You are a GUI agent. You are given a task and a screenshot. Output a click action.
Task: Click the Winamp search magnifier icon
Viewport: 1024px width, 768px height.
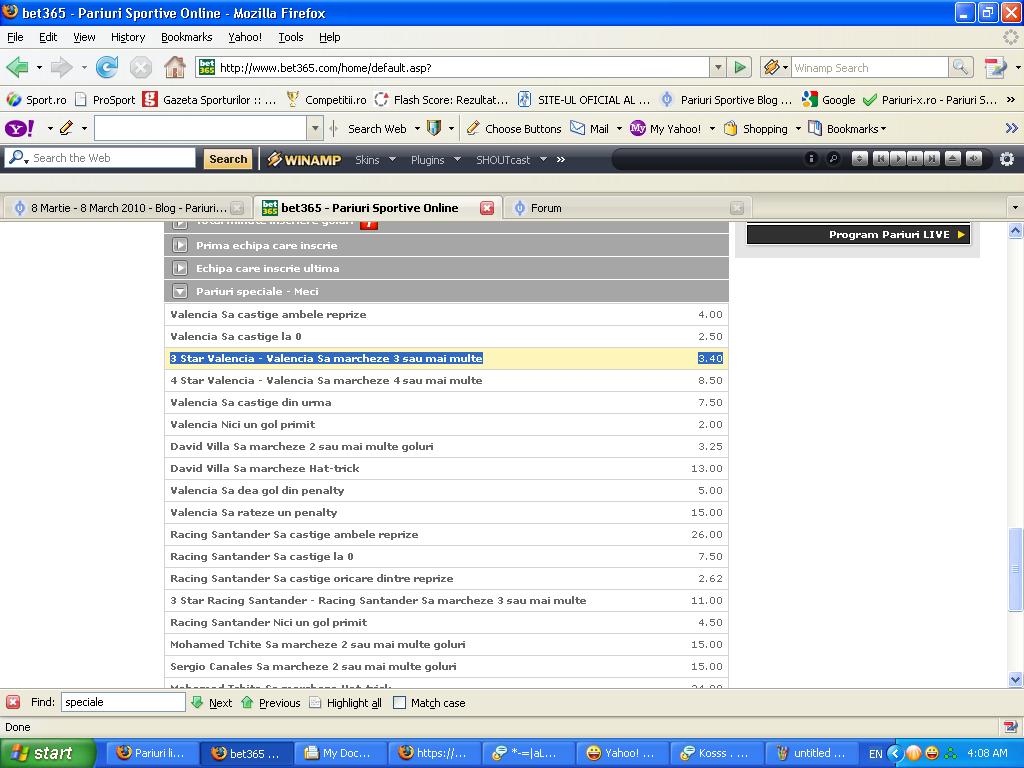tap(960, 67)
